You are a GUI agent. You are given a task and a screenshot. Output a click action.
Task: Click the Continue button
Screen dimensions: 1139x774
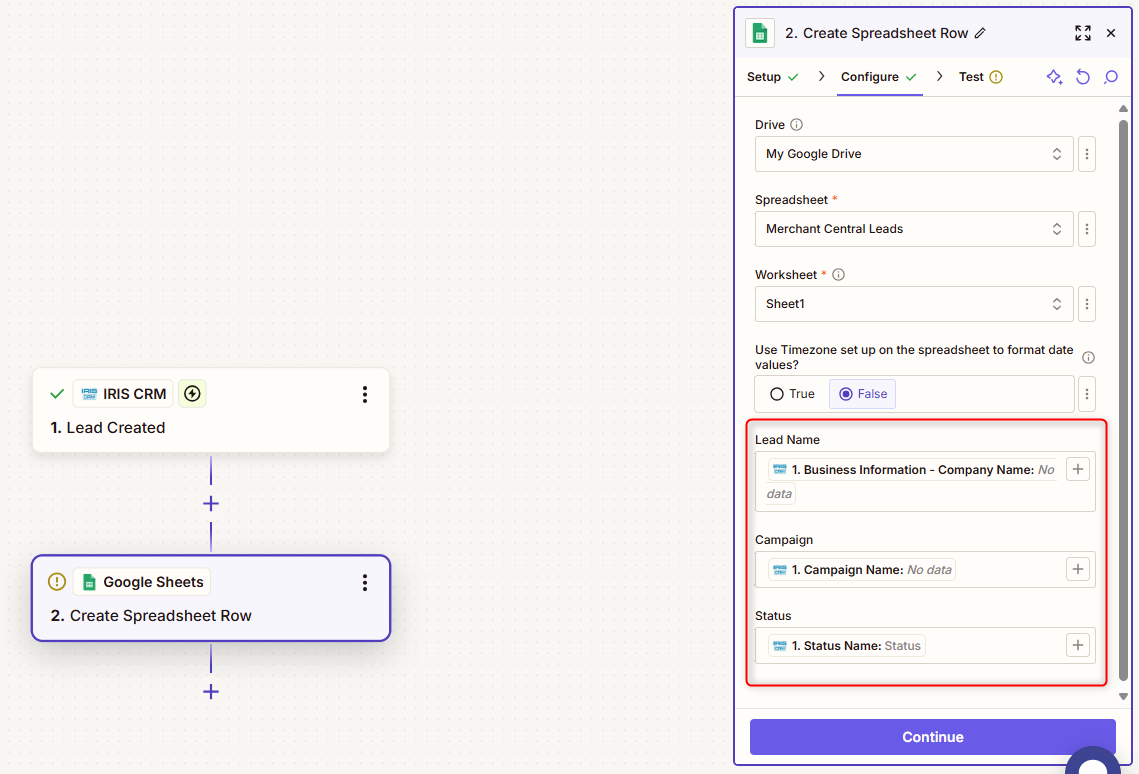[932, 737]
